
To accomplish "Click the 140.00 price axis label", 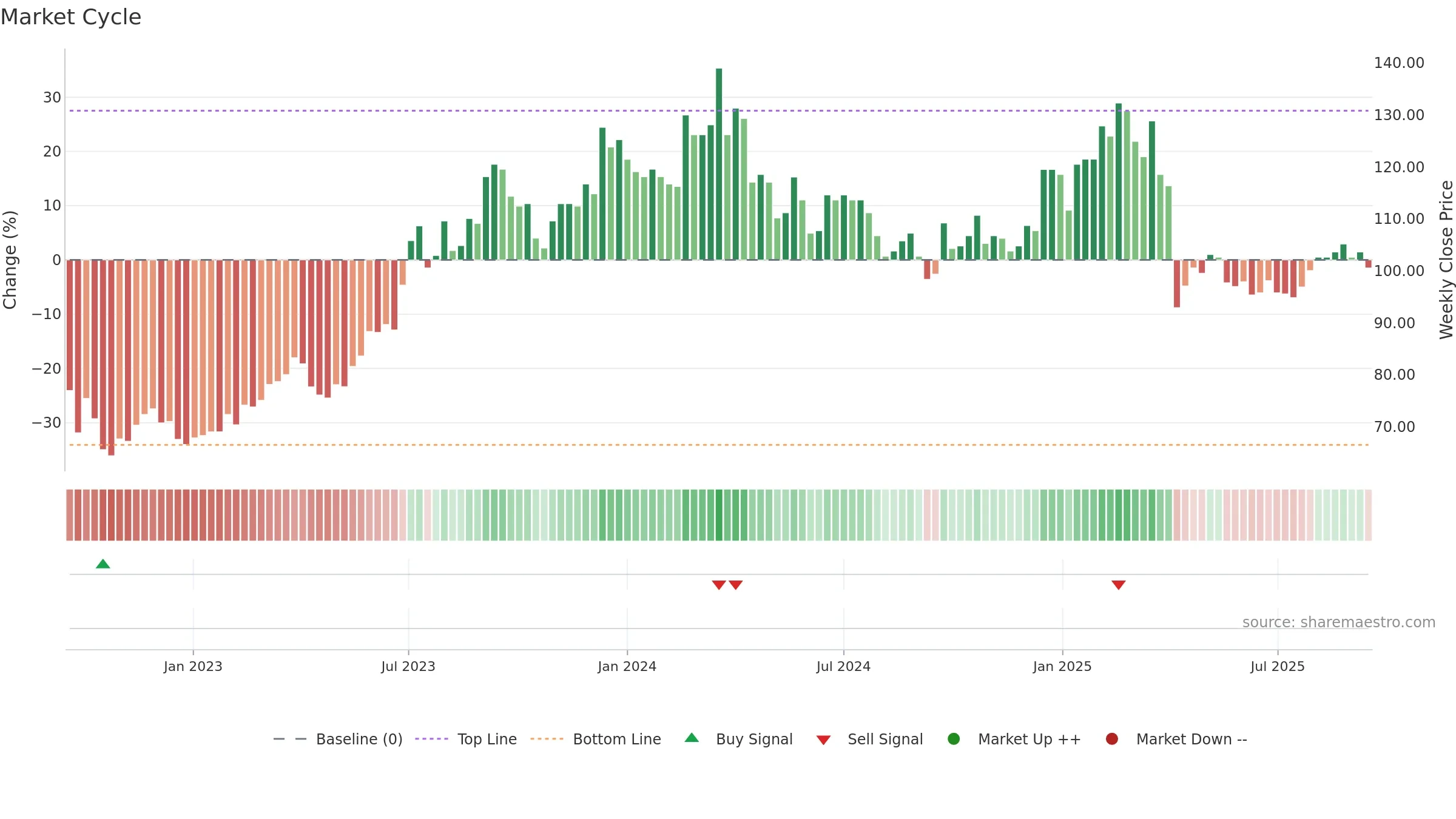I will click(1399, 63).
